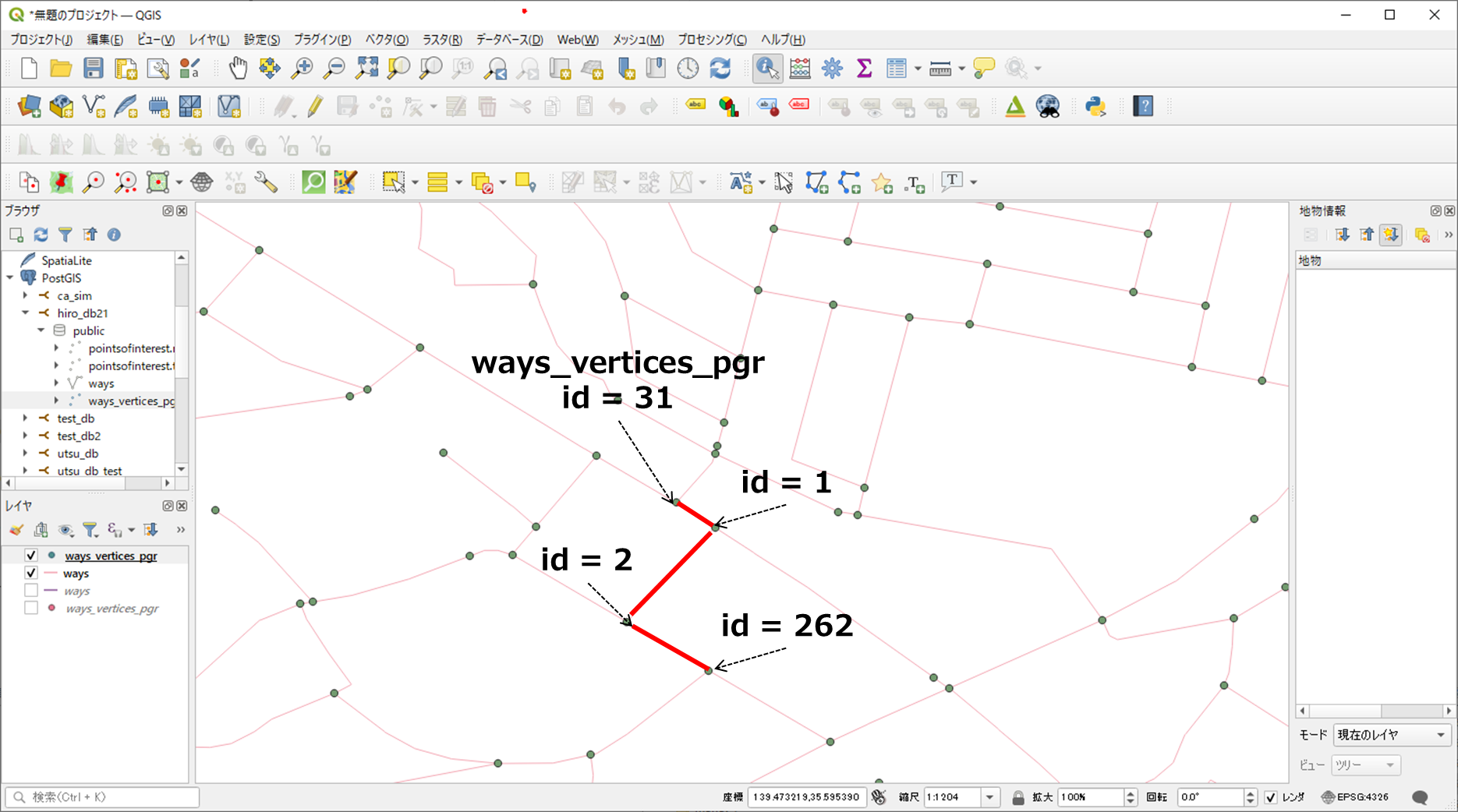Click the Save Project floppy icon
1458x812 pixels.
94,69
